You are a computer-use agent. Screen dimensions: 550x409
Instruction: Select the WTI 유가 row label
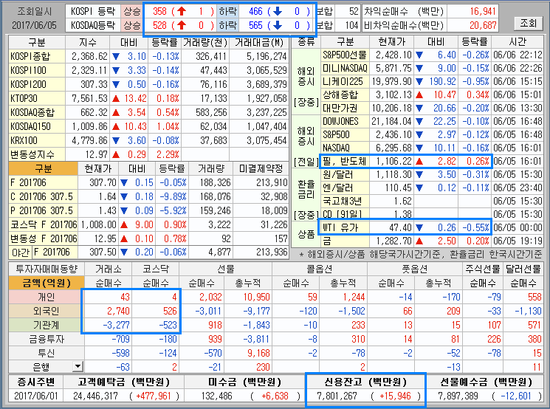point(345,228)
